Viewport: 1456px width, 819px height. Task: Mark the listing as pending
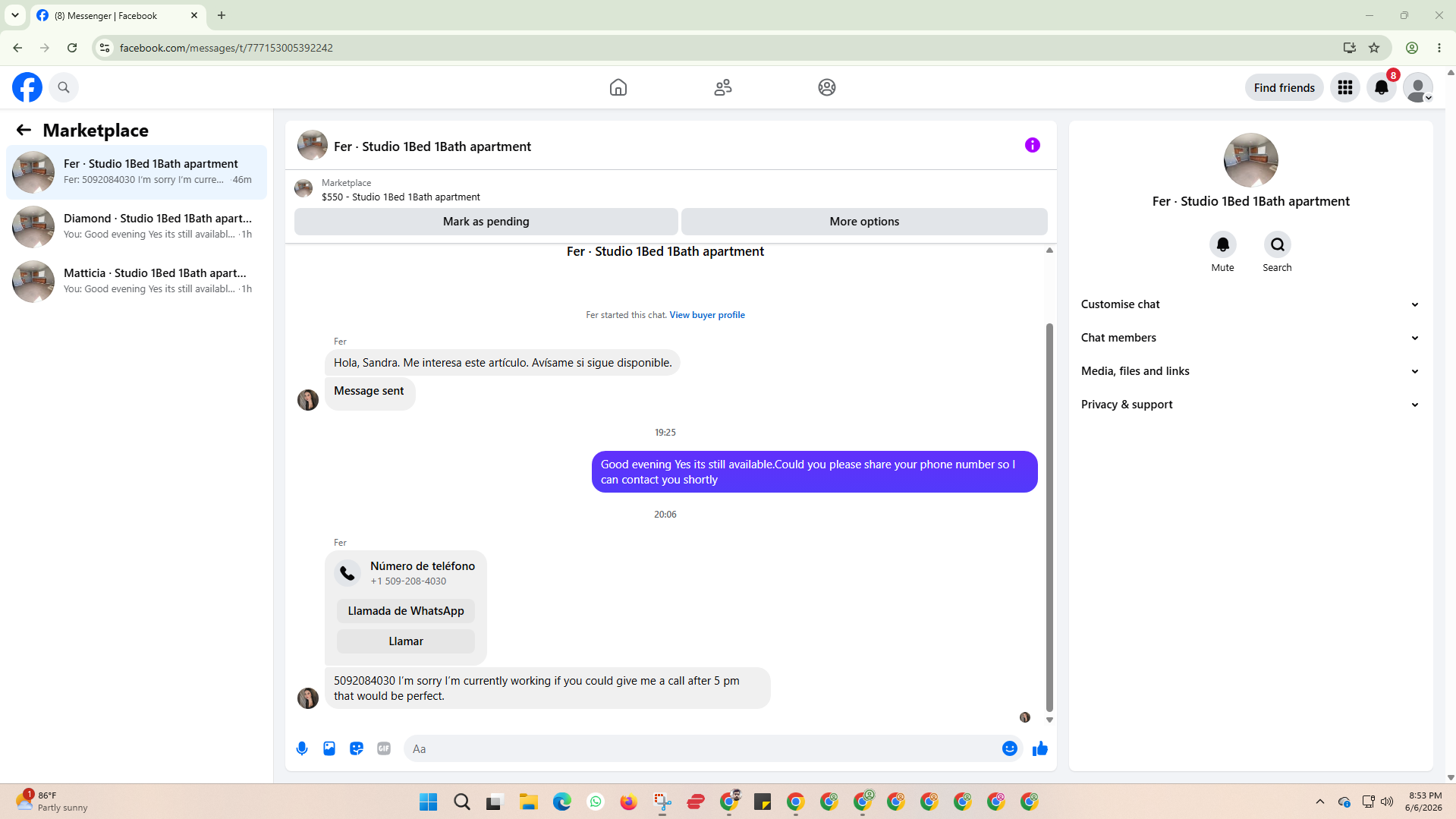[486, 222]
